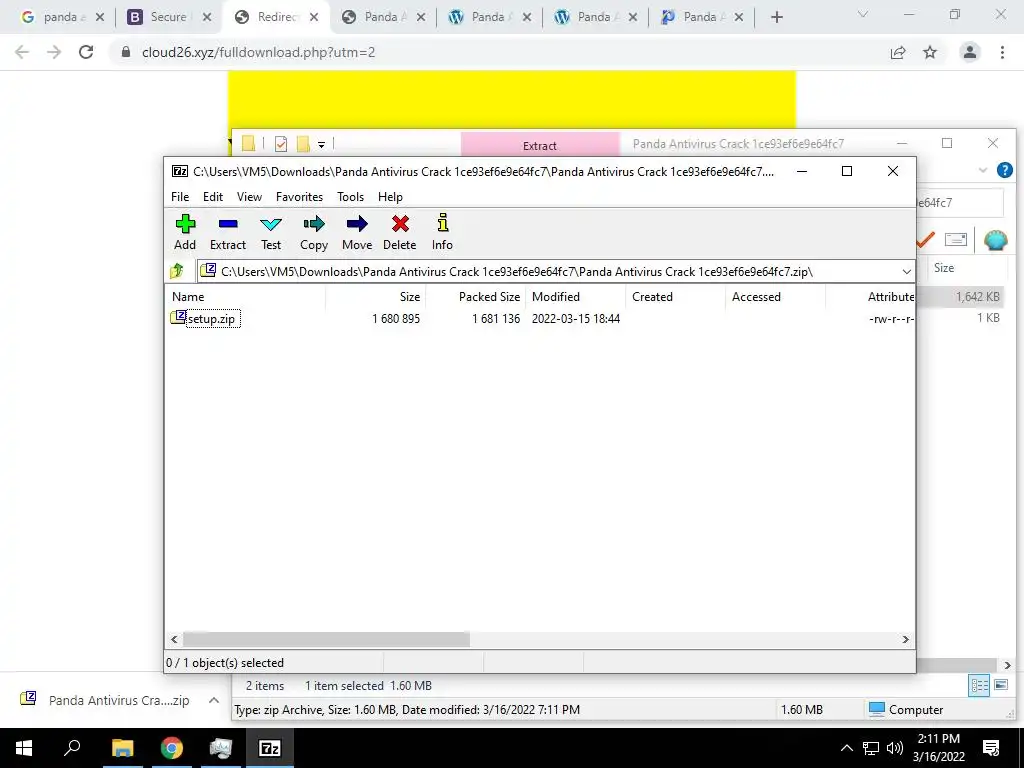Click the setup.zip modified date 2022-03-15 18:44
The width and height of the screenshot is (1024, 768).
[575, 319]
